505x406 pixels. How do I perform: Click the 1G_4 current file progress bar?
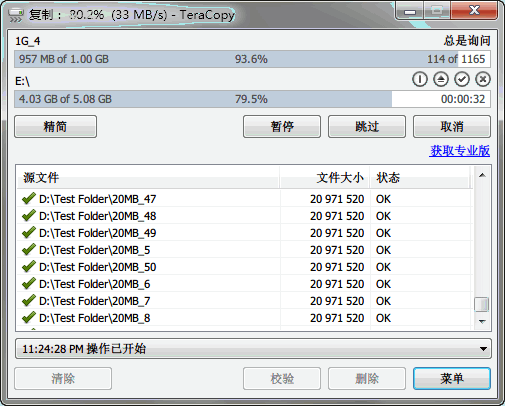click(x=252, y=59)
